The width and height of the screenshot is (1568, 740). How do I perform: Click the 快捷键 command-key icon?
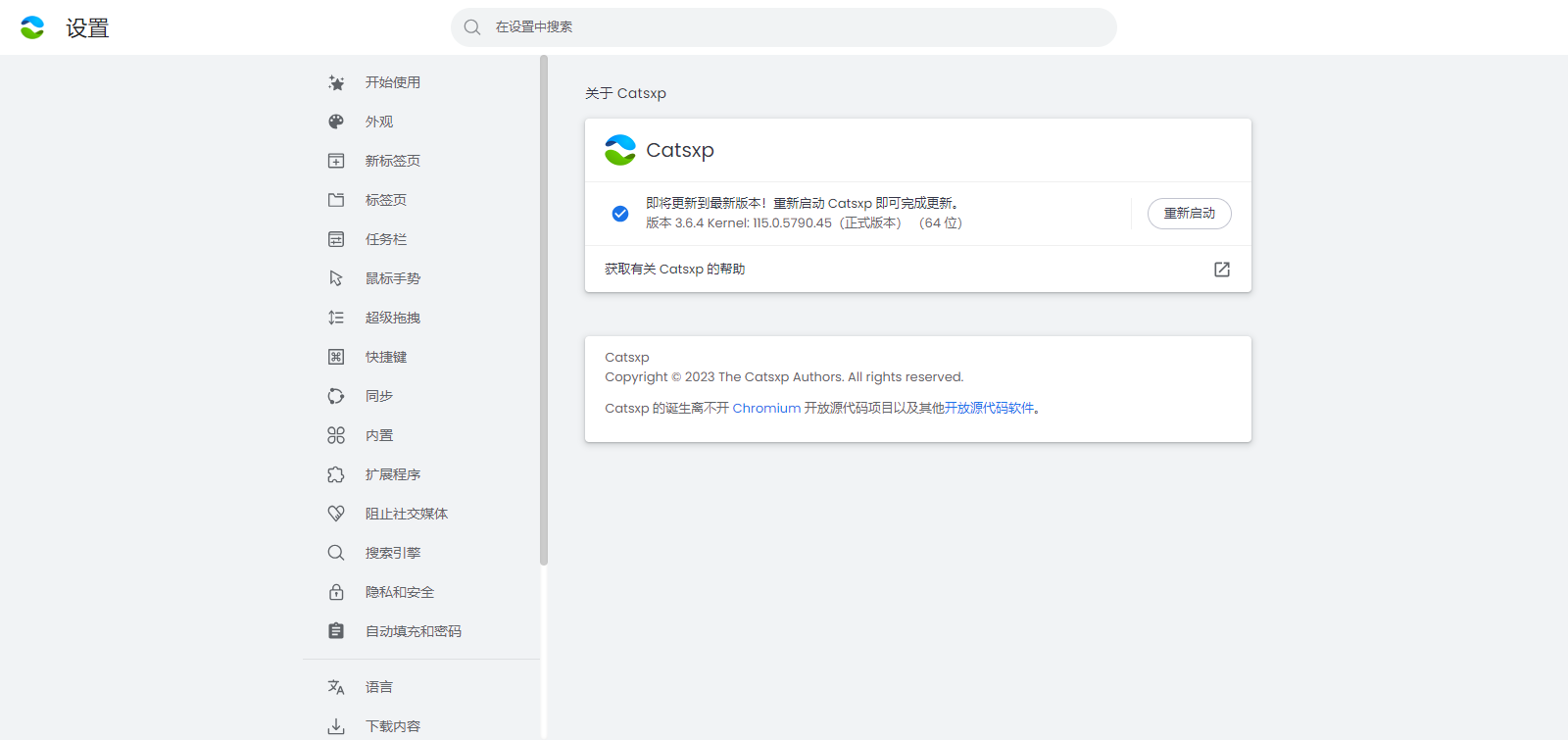coord(336,357)
